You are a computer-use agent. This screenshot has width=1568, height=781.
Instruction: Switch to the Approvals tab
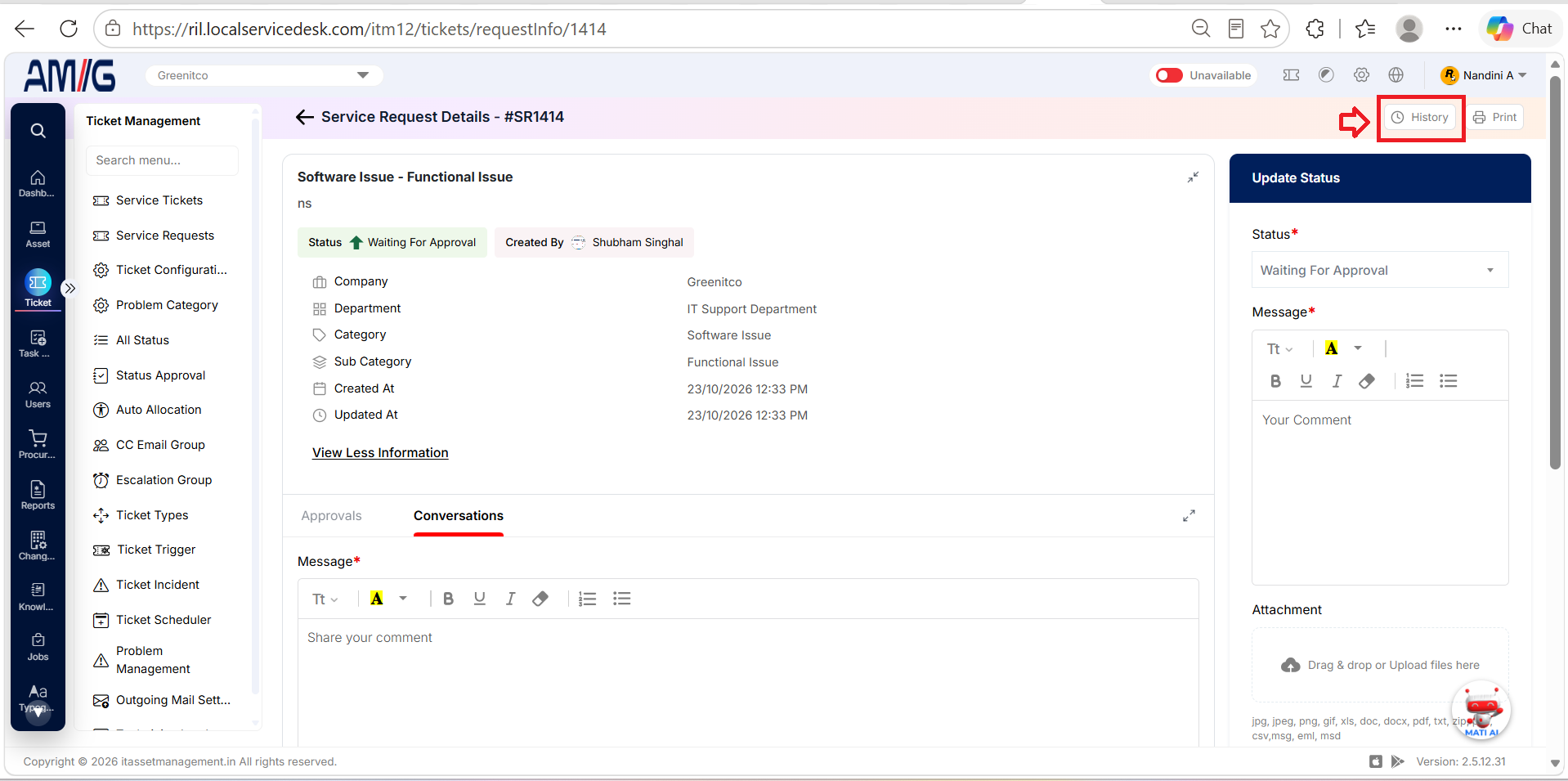331,516
